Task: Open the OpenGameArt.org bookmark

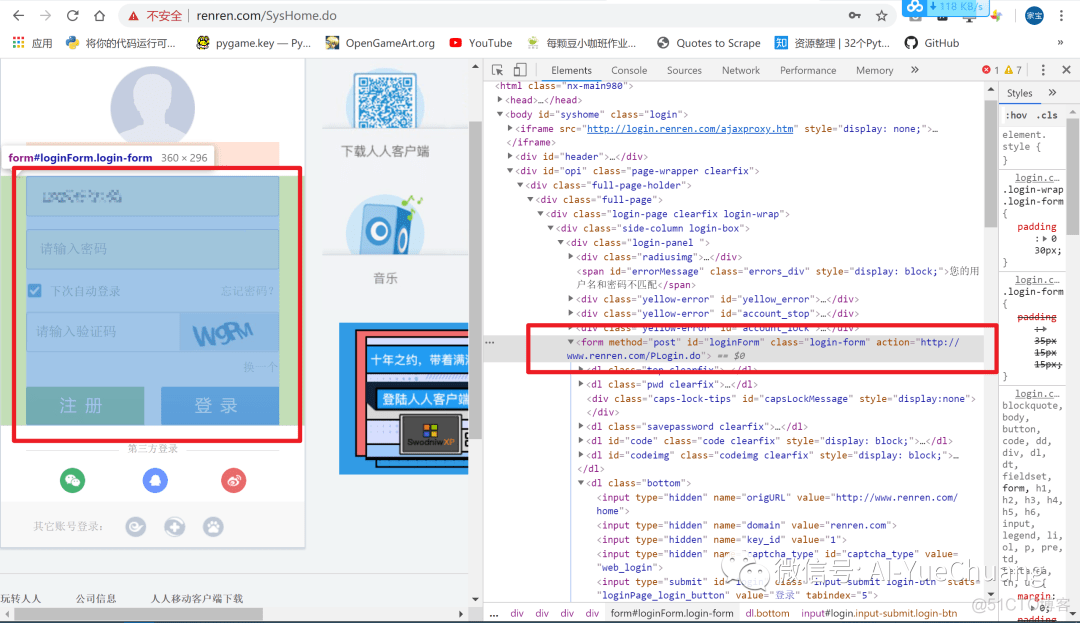Action: pos(380,43)
